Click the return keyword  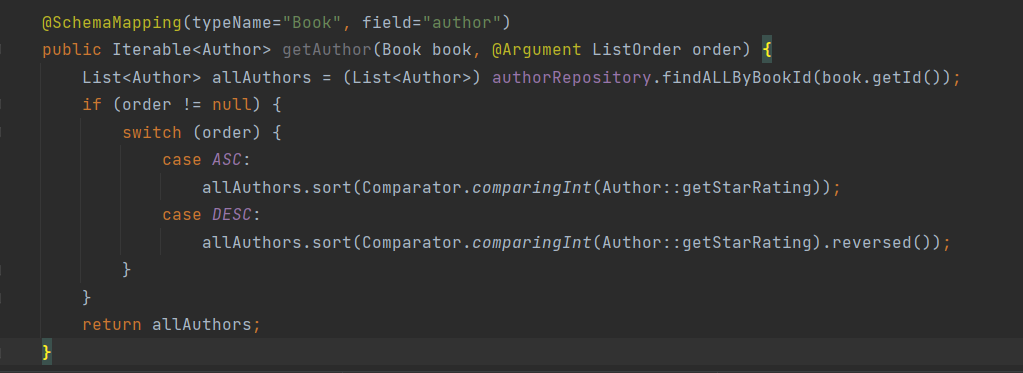point(112,324)
